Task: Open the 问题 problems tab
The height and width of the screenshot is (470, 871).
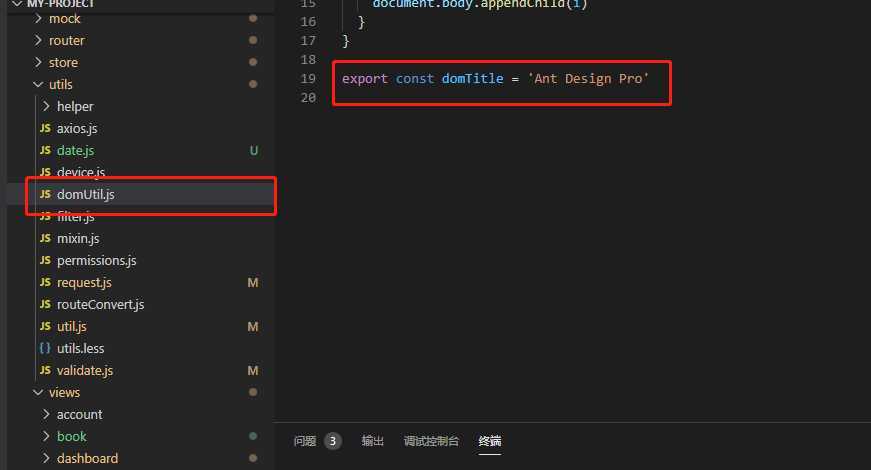Action: [x=305, y=441]
